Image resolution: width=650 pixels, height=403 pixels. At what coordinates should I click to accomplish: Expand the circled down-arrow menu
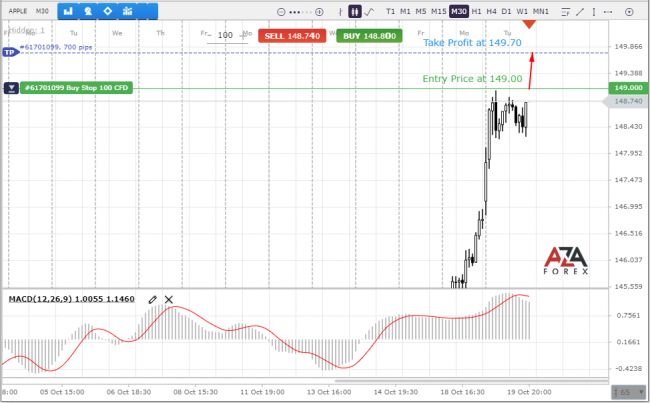(x=629, y=12)
